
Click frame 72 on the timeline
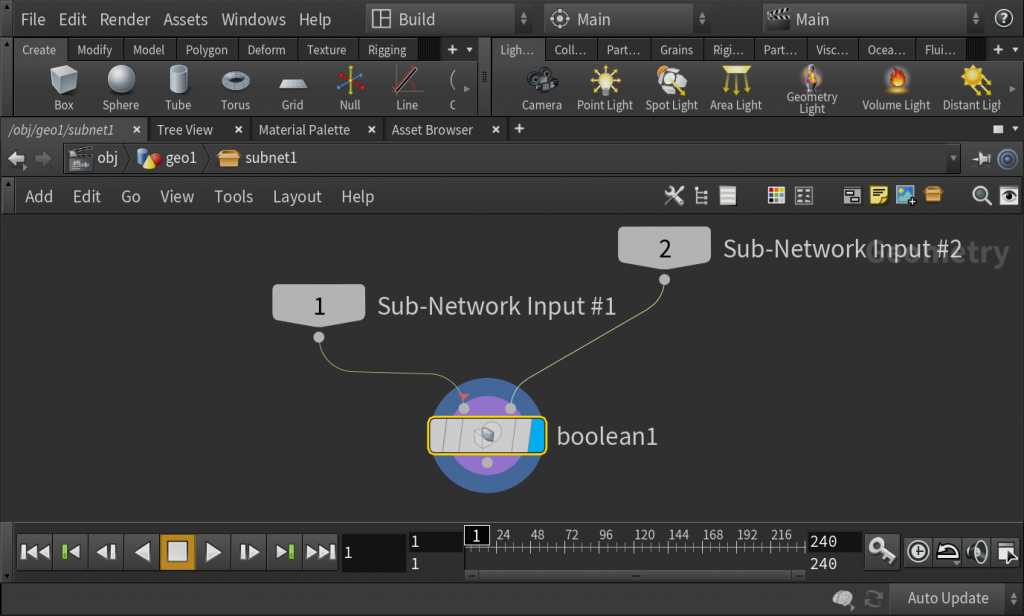571,535
